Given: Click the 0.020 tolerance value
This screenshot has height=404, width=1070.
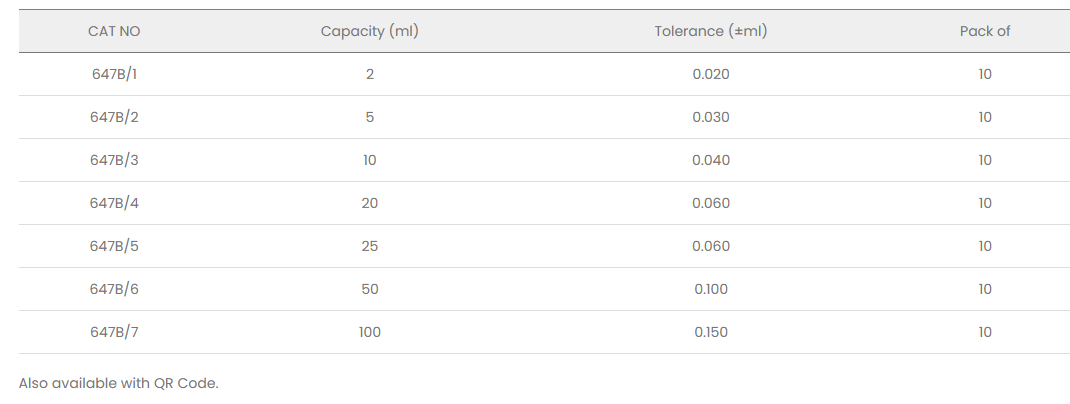Looking at the screenshot, I should (x=711, y=74).
